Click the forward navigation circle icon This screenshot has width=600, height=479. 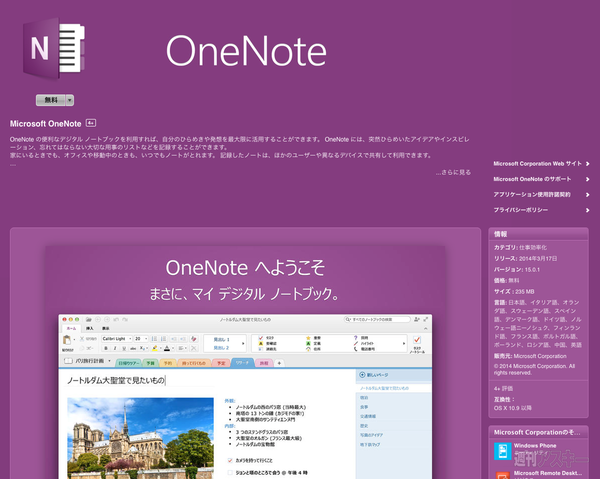coord(107,319)
